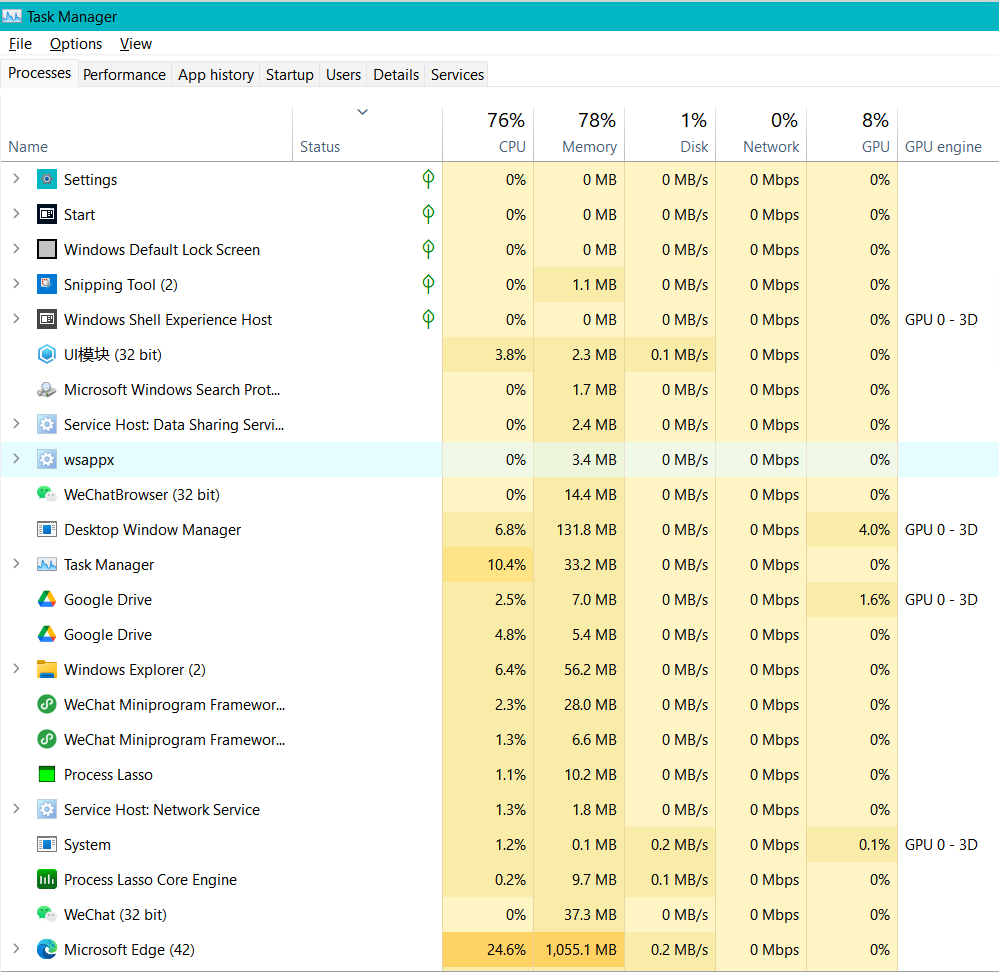Click the Google Drive icon using 5.4 MB

coord(47,635)
